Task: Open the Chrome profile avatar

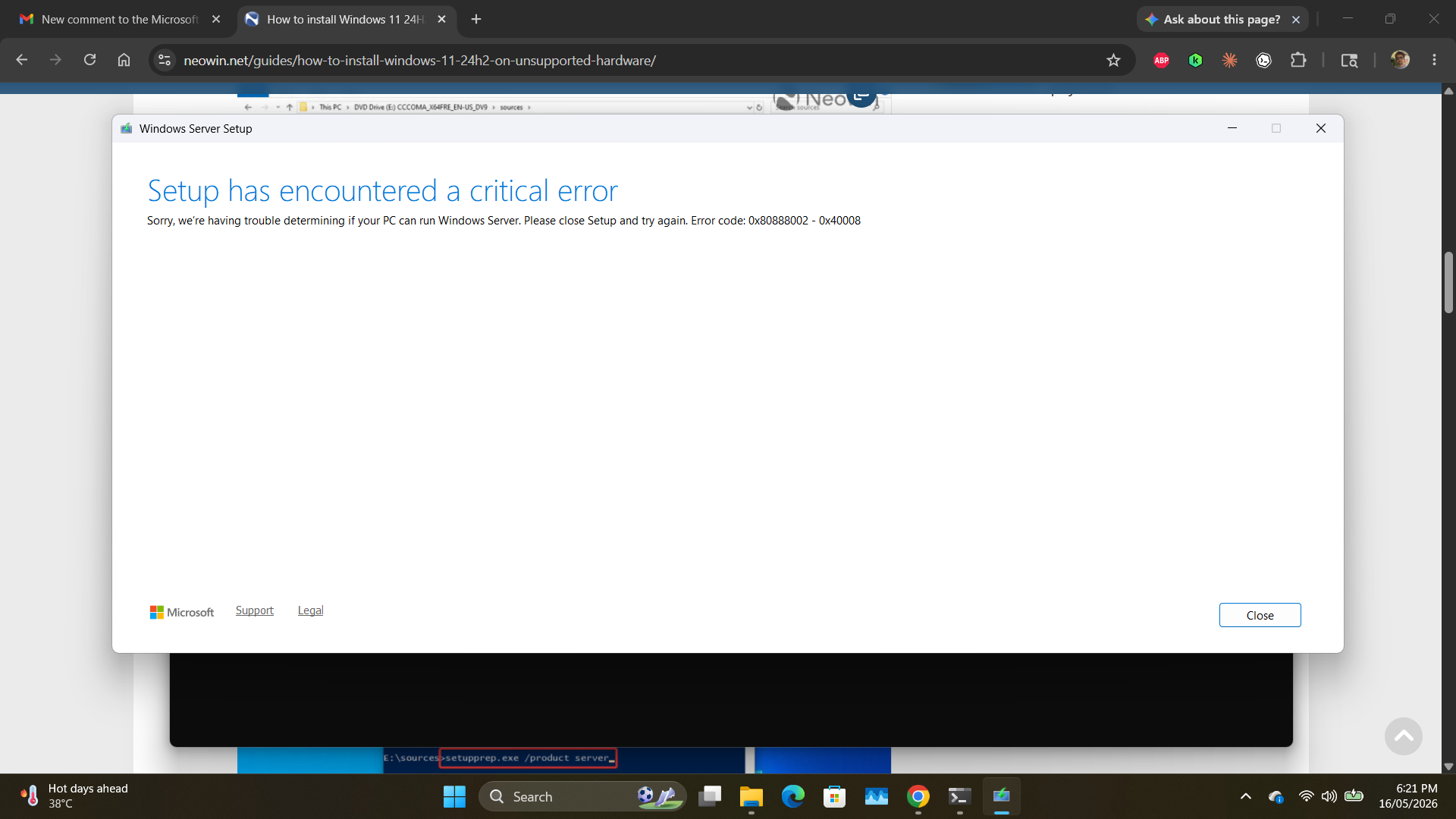Action: [1400, 60]
